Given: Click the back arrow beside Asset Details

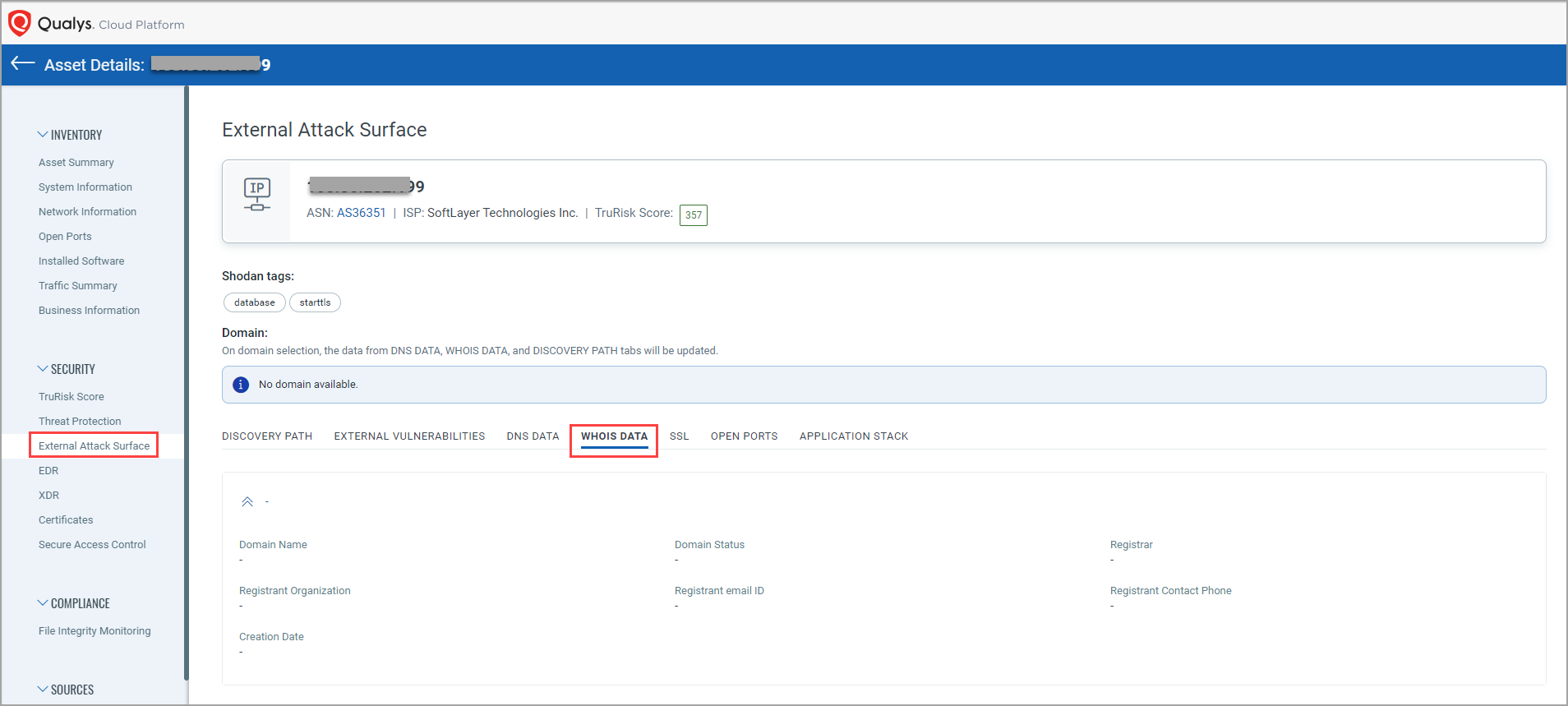Looking at the screenshot, I should click(x=23, y=64).
